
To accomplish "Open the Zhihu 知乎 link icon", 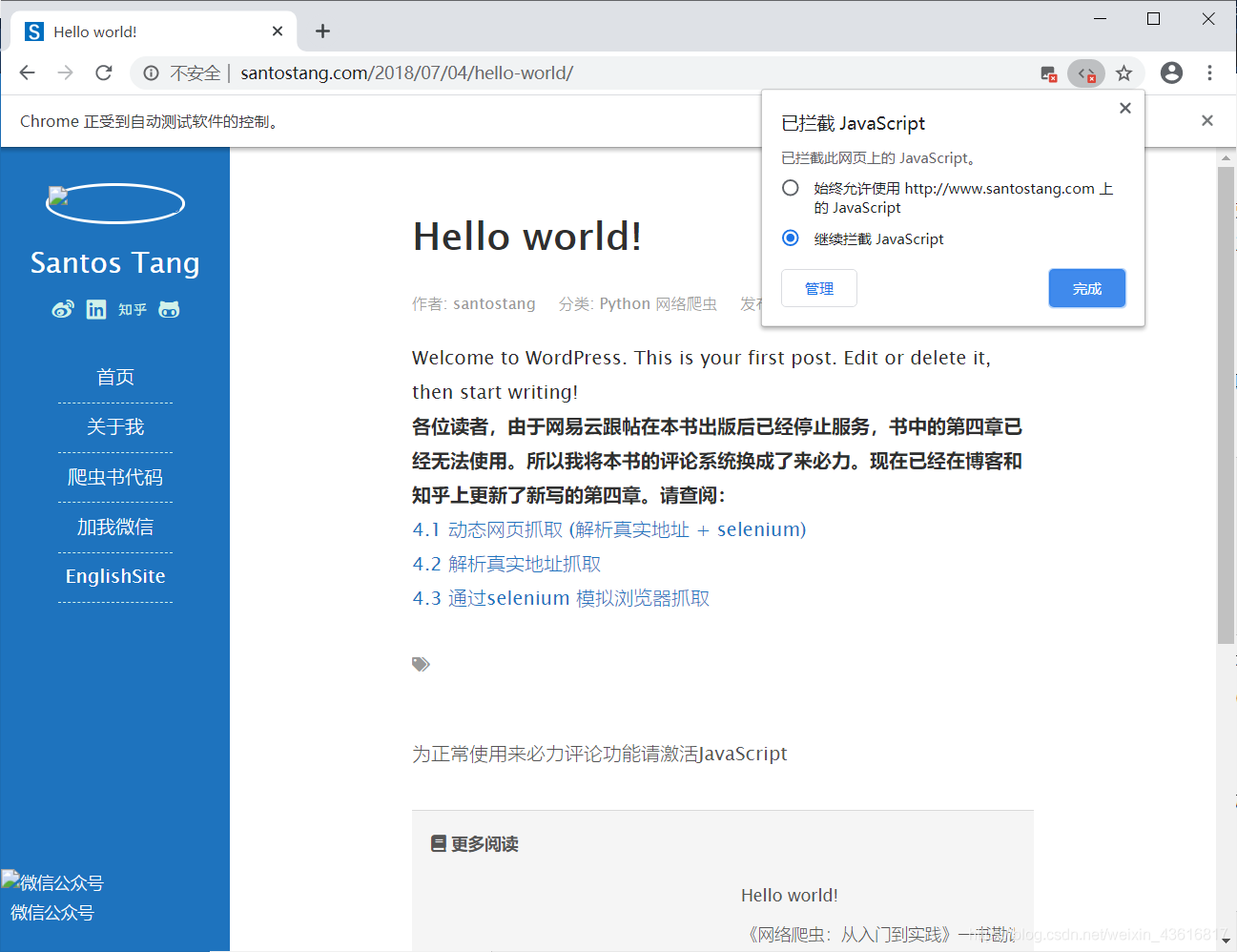I will coord(133,309).
